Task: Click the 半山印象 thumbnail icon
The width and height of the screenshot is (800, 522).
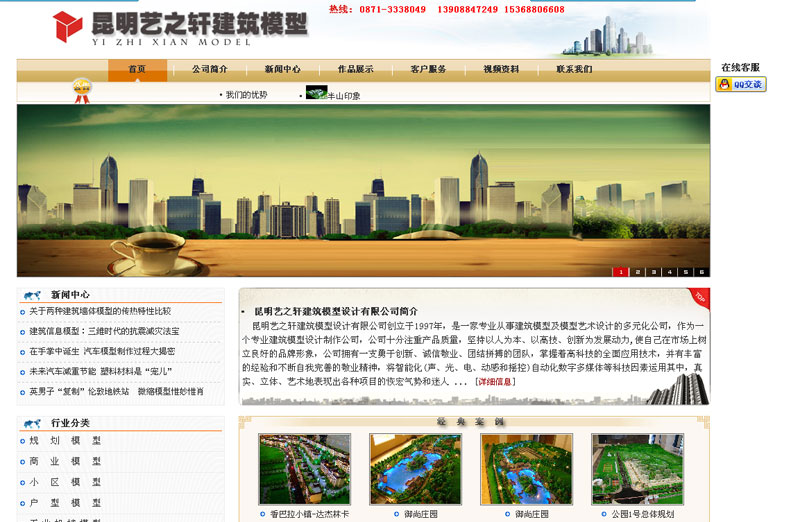Action: click(316, 94)
